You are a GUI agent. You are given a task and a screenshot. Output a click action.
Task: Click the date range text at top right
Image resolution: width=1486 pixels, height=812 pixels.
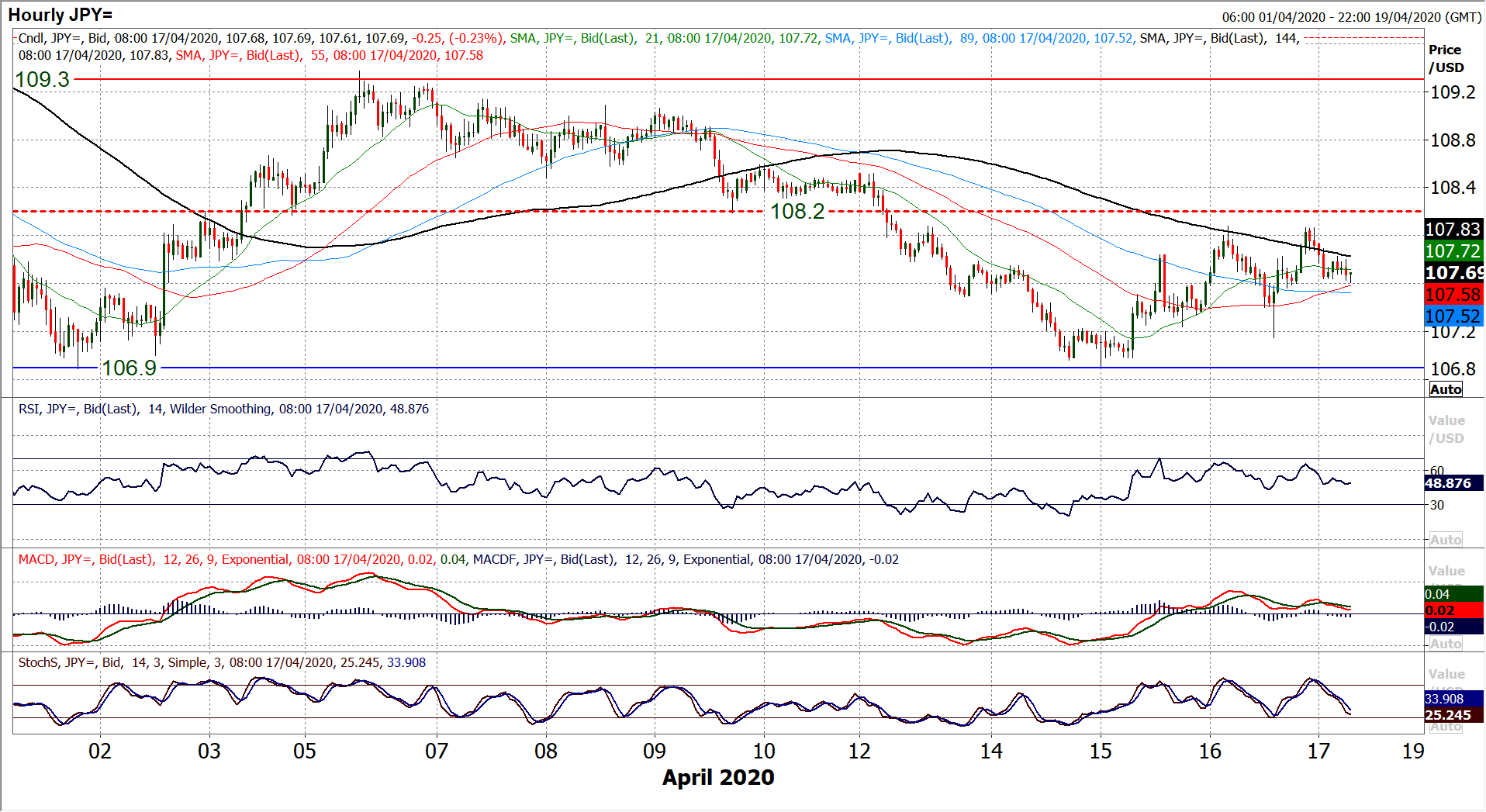coord(1351,17)
